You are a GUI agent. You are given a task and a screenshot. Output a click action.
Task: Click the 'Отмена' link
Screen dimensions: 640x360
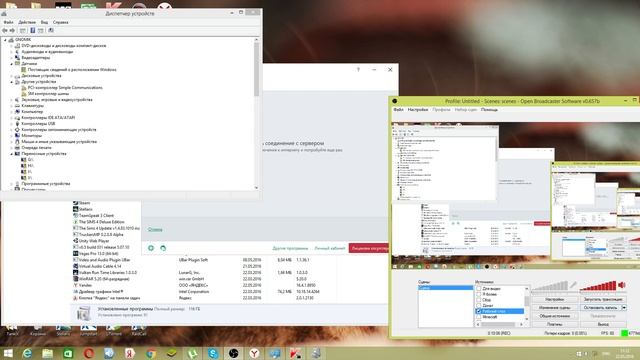click(x=155, y=230)
